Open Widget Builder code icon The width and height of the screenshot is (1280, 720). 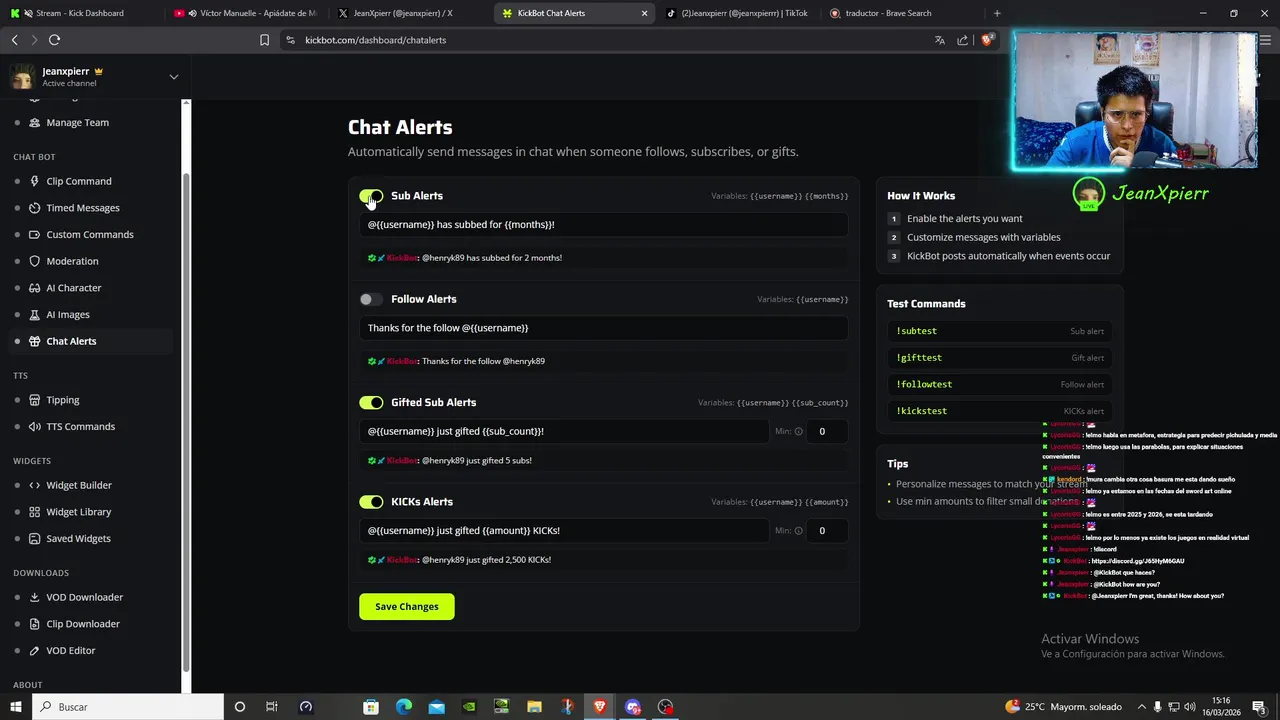[34, 485]
